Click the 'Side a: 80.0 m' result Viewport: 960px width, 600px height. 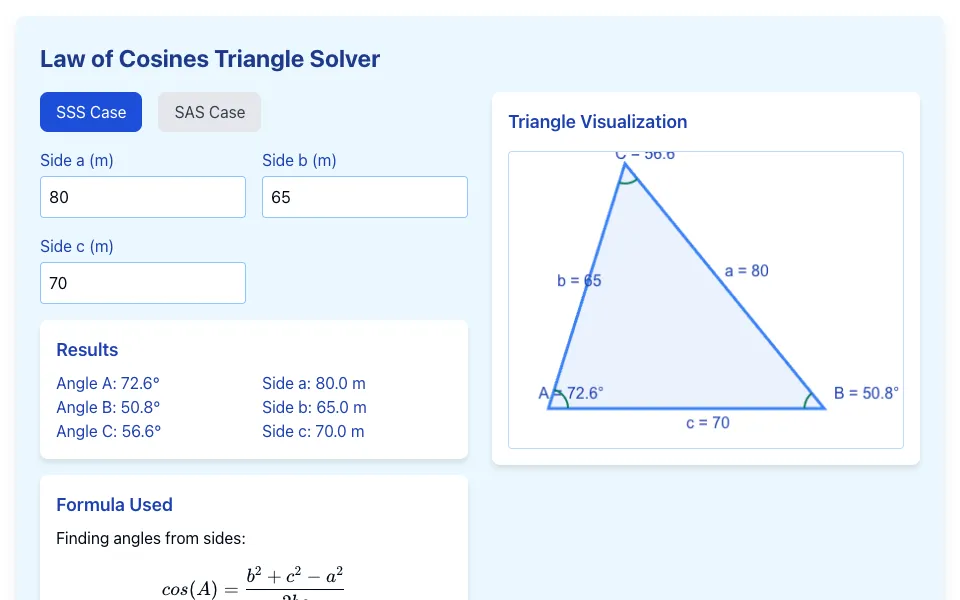(x=314, y=383)
